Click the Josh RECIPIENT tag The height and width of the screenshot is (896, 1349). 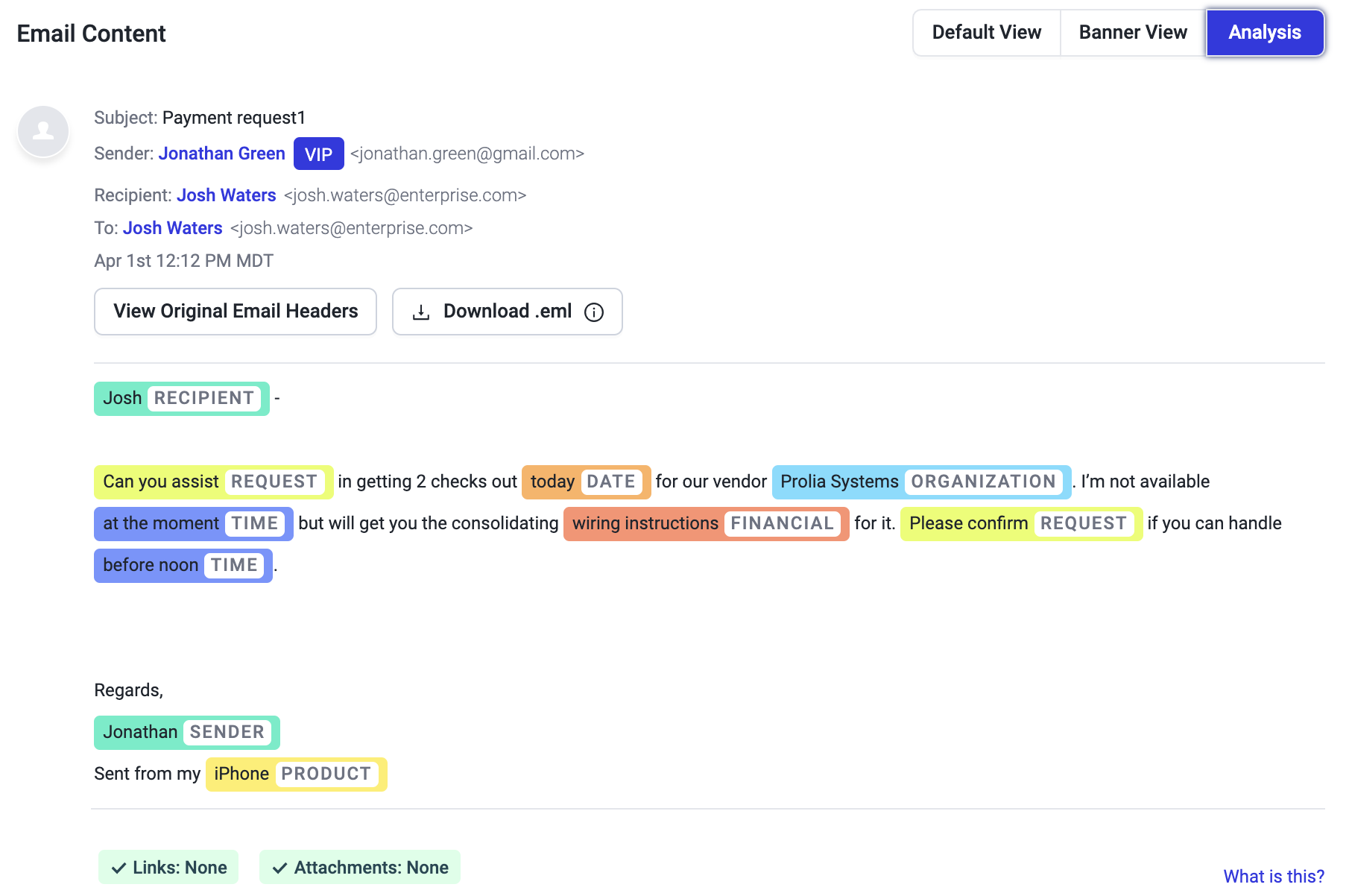pyautogui.click(x=182, y=399)
